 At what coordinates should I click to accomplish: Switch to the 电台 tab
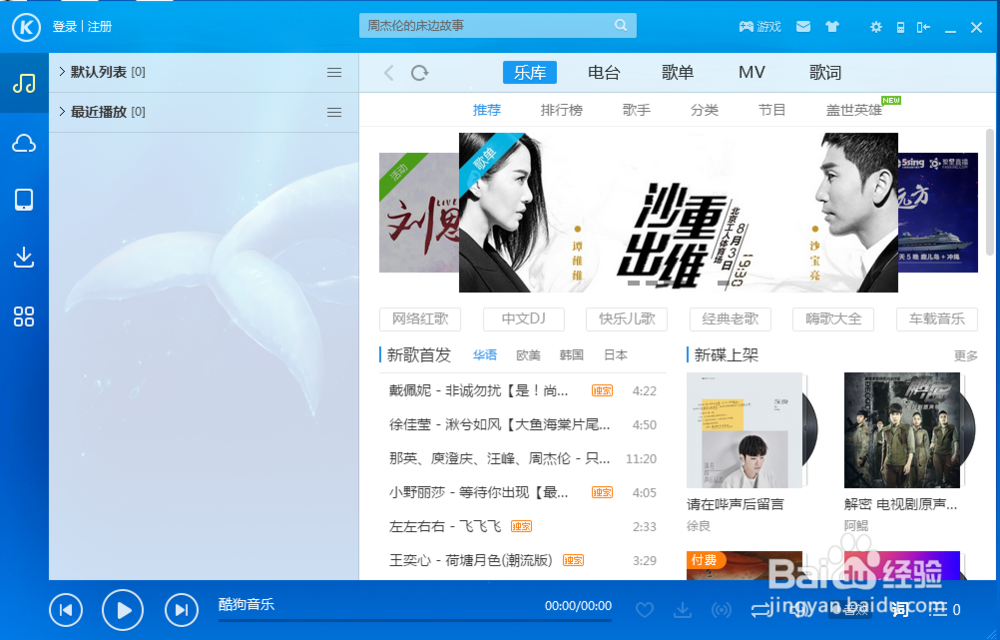604,73
